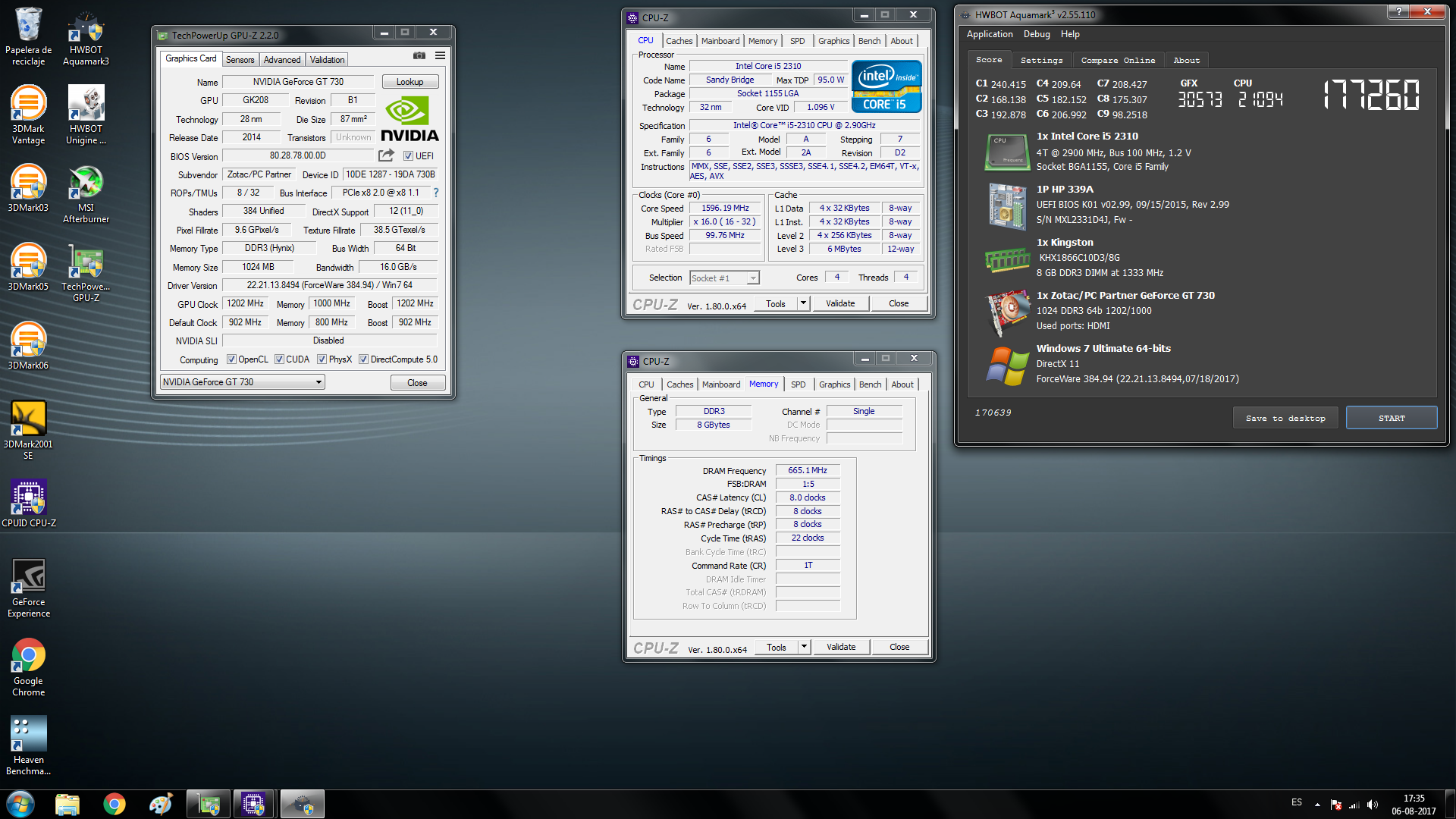
Task: Click the Bus Interface question mark icon
Action: pyautogui.click(x=436, y=193)
